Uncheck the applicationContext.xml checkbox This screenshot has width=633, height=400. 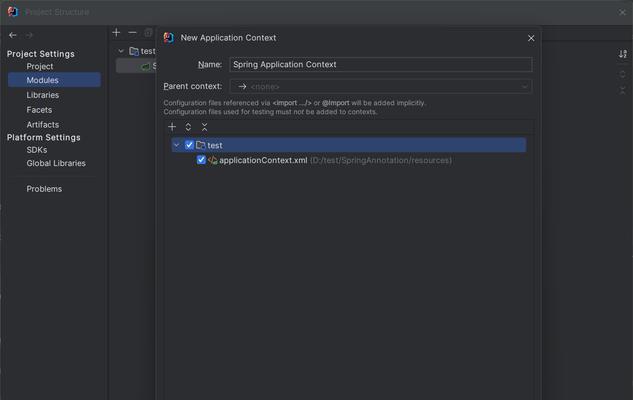(x=201, y=160)
